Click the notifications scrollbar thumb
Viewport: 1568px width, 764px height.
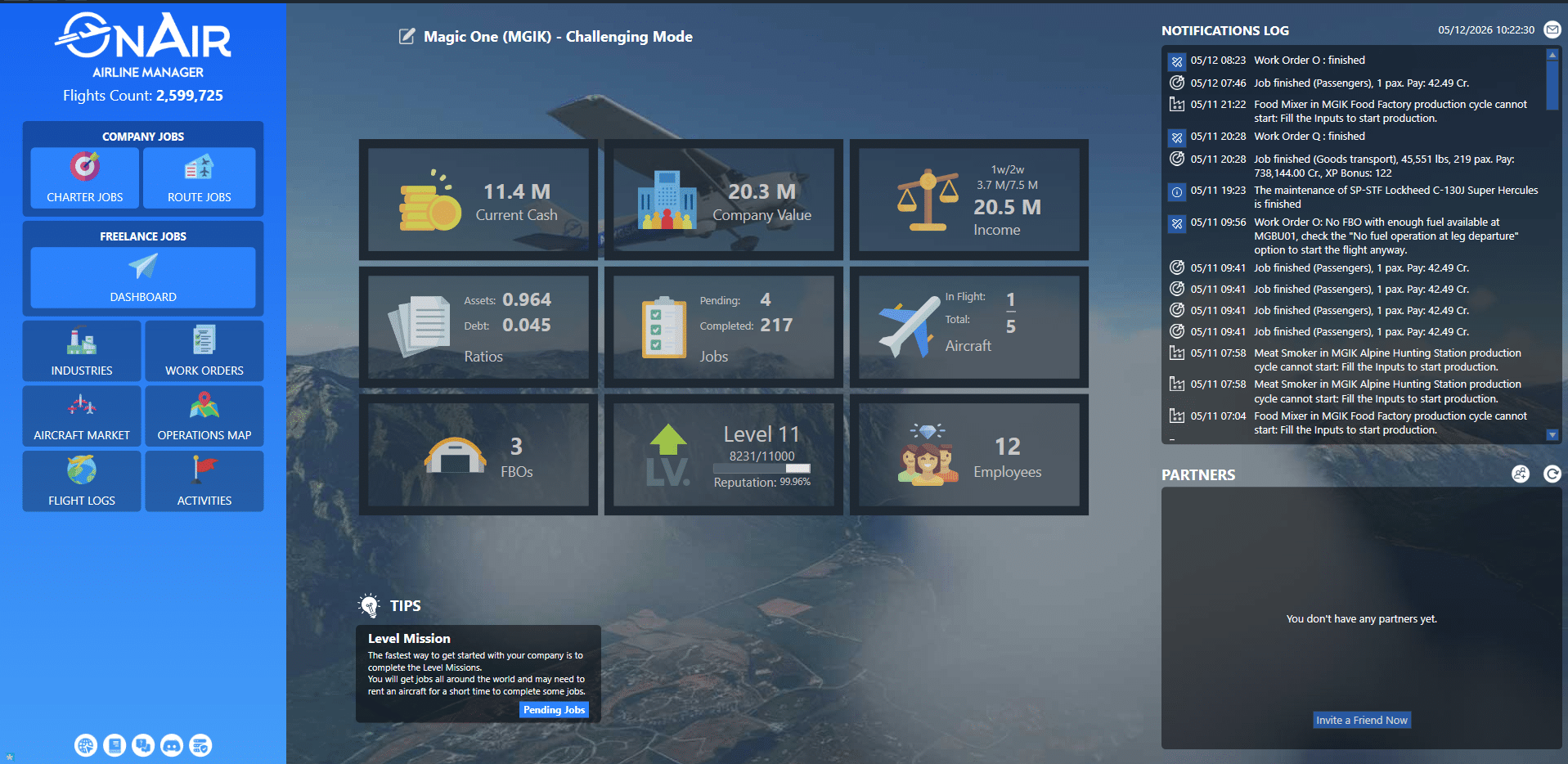coord(1552,85)
